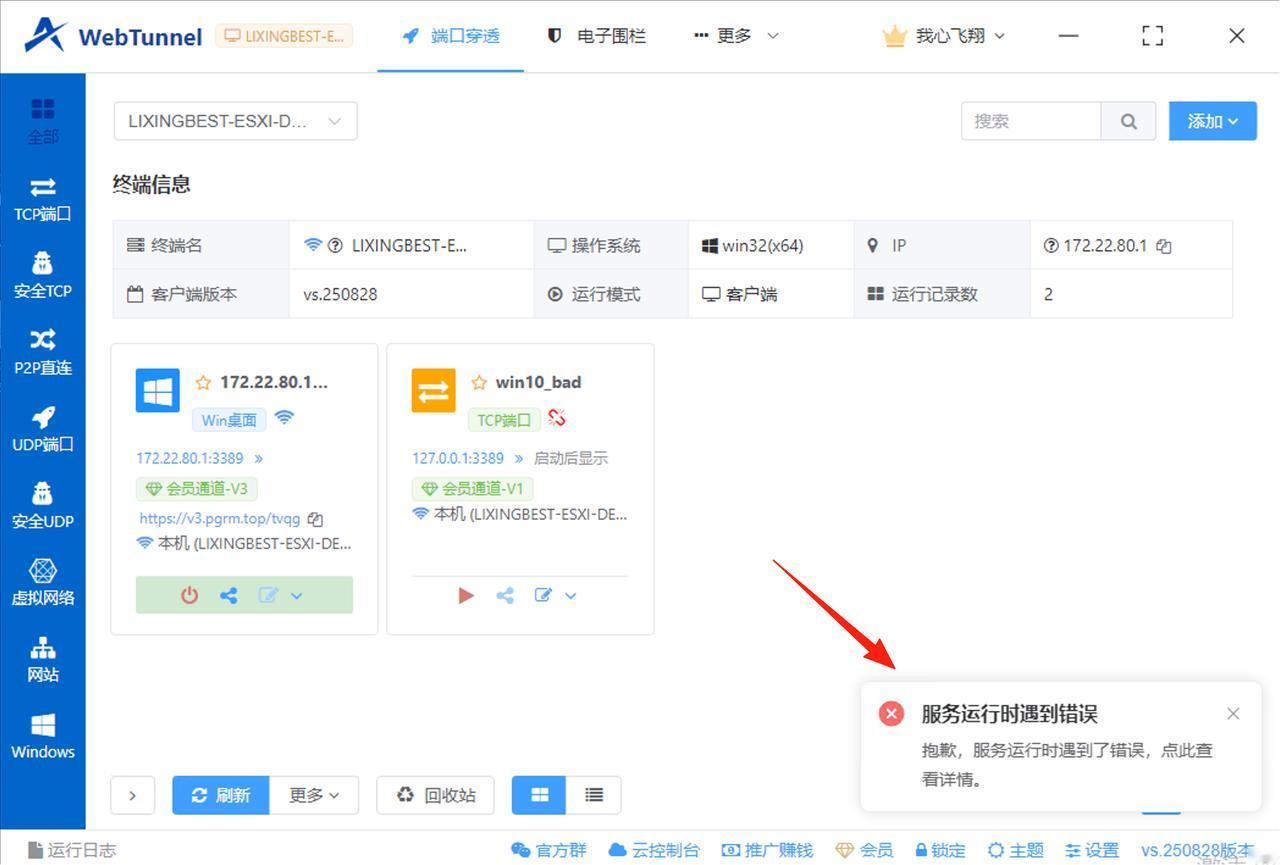Dismiss the 服务运行时遇到错误 notification
This screenshot has width=1280, height=865.
(x=1233, y=713)
